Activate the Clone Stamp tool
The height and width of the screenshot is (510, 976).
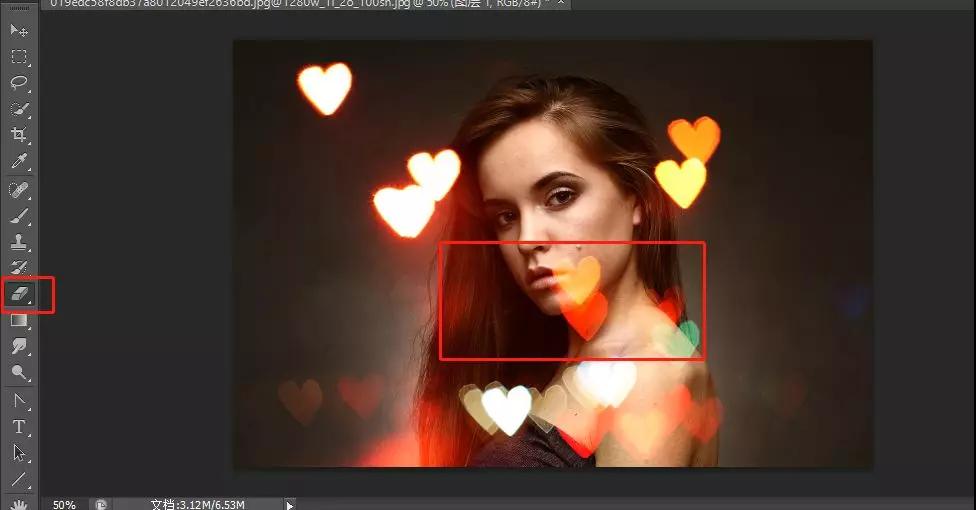tap(19, 241)
